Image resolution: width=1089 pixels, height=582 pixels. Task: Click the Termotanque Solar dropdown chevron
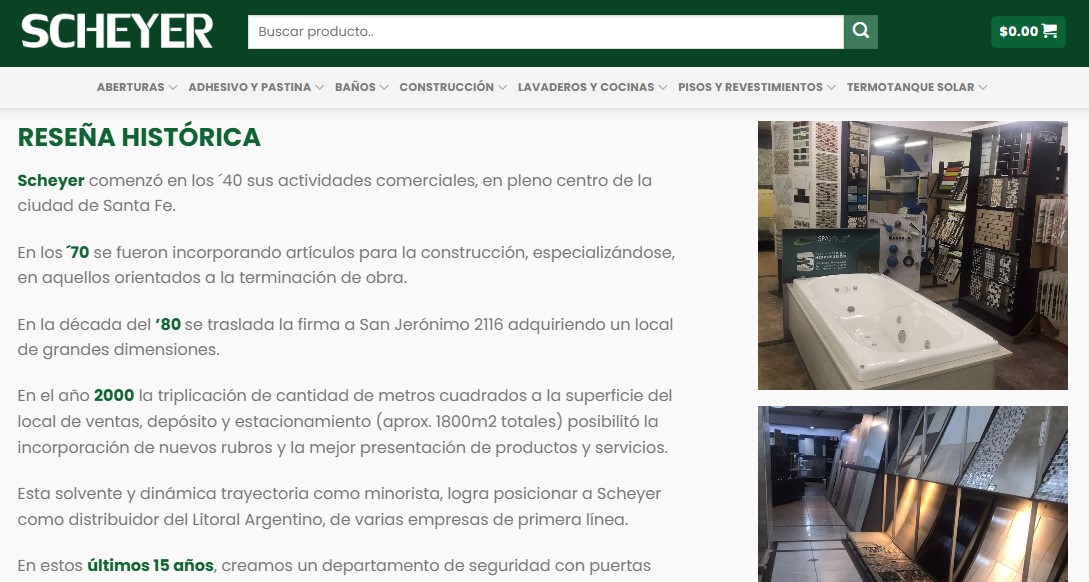click(x=983, y=88)
